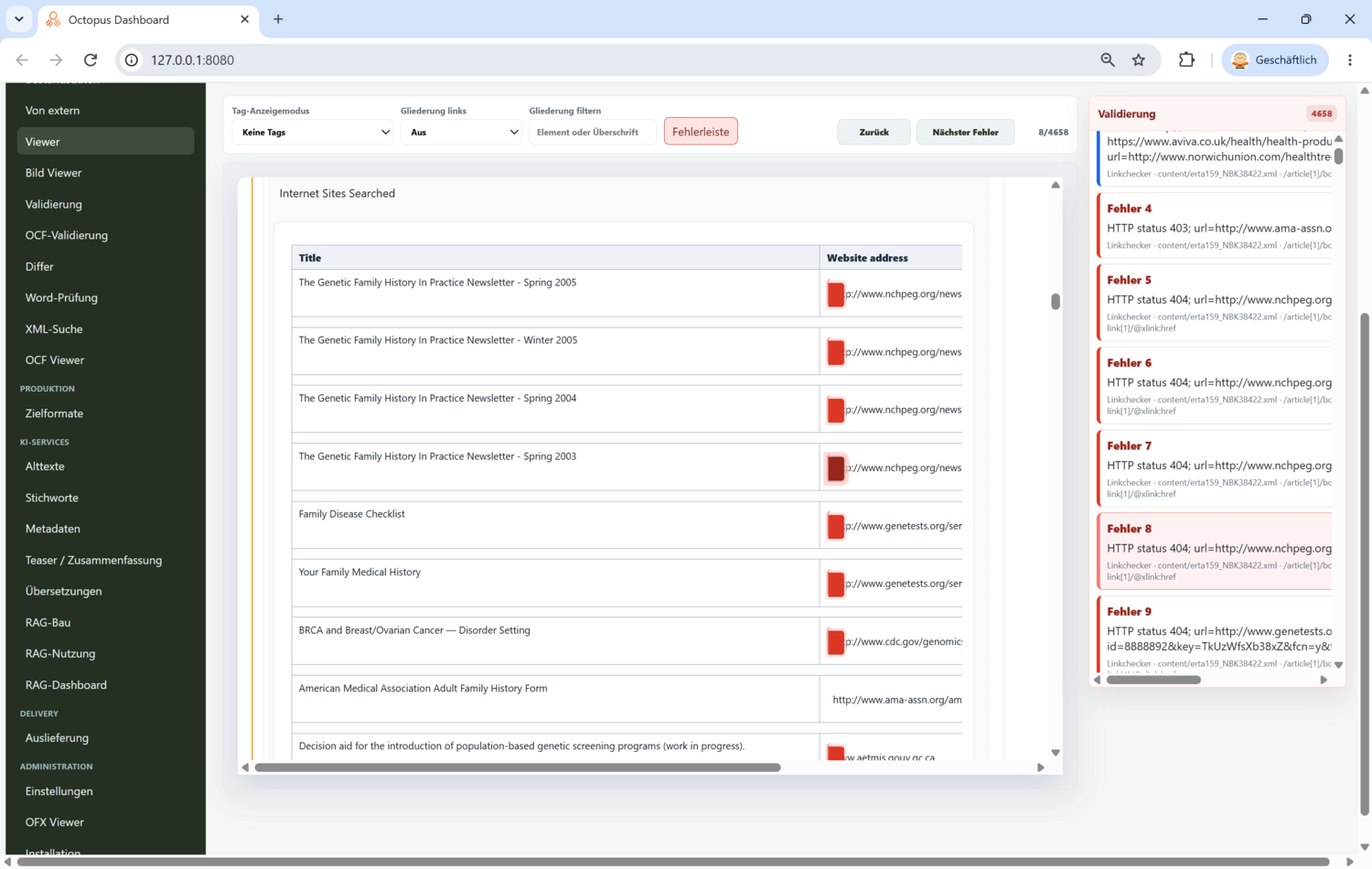Open RAG-Dashboard in the sidebar
1372x869 pixels.
point(105,685)
